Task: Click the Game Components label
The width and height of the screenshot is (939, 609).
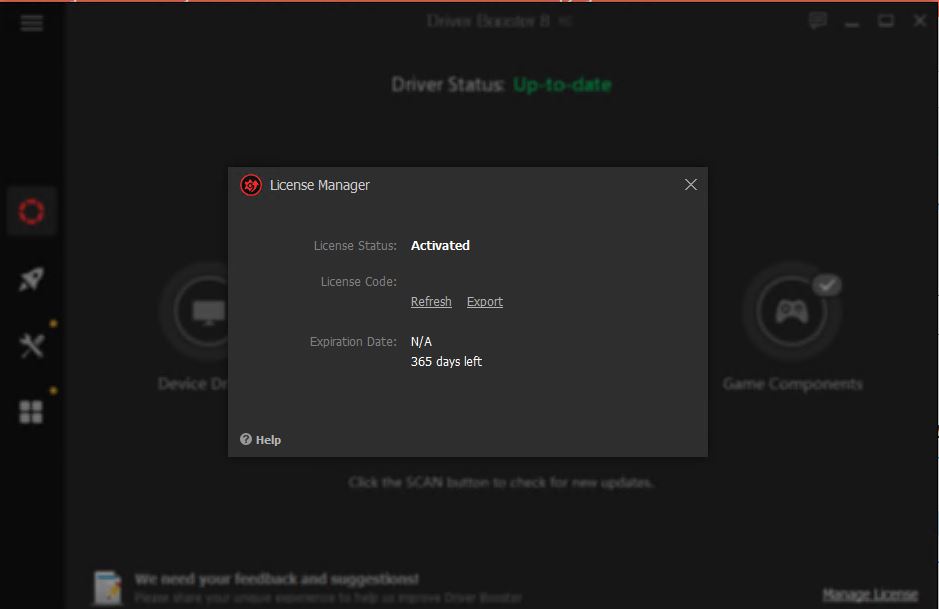Action: (792, 384)
